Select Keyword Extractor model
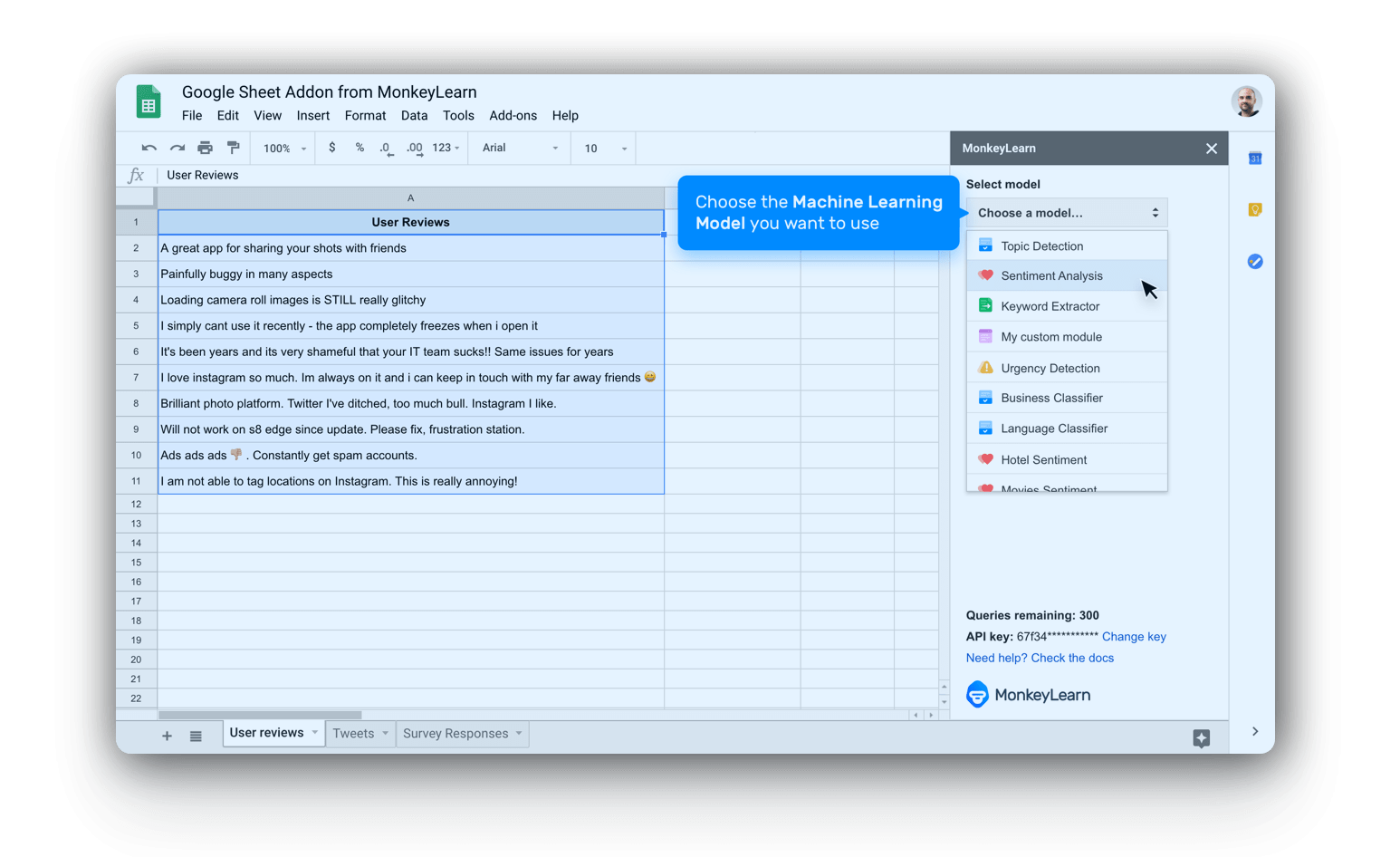Screen dimensions: 1400x857 [x=1067, y=306]
